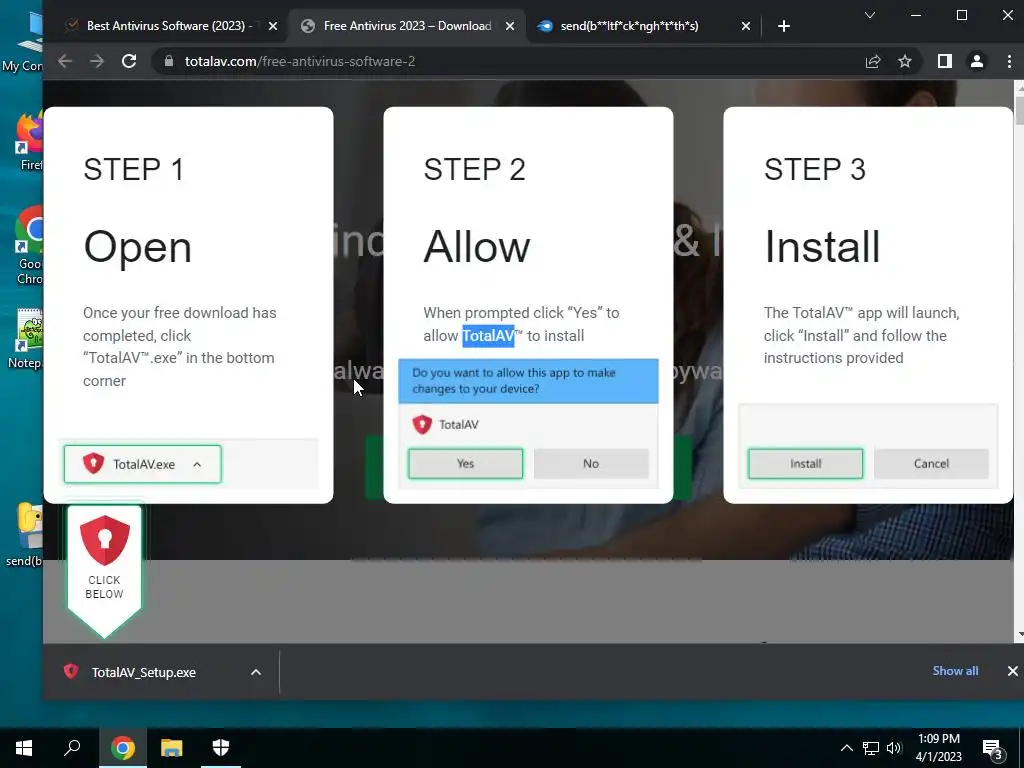
Task: Bookmark this page with the star
Action: (x=904, y=61)
